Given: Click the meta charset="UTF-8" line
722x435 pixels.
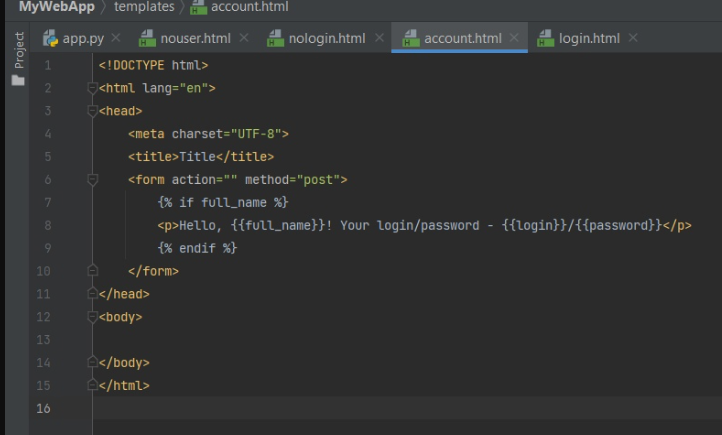Looking at the screenshot, I should (x=209, y=134).
